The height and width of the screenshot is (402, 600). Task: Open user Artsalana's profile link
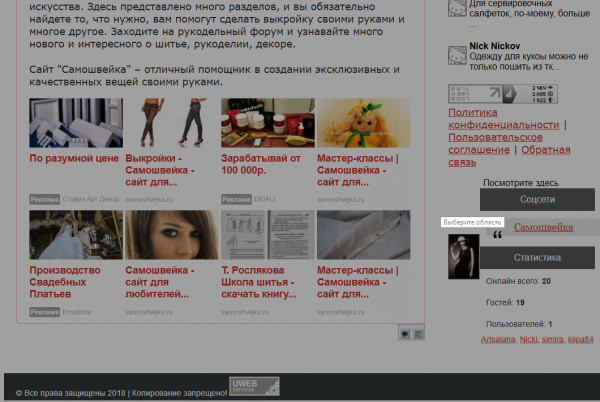click(x=498, y=339)
